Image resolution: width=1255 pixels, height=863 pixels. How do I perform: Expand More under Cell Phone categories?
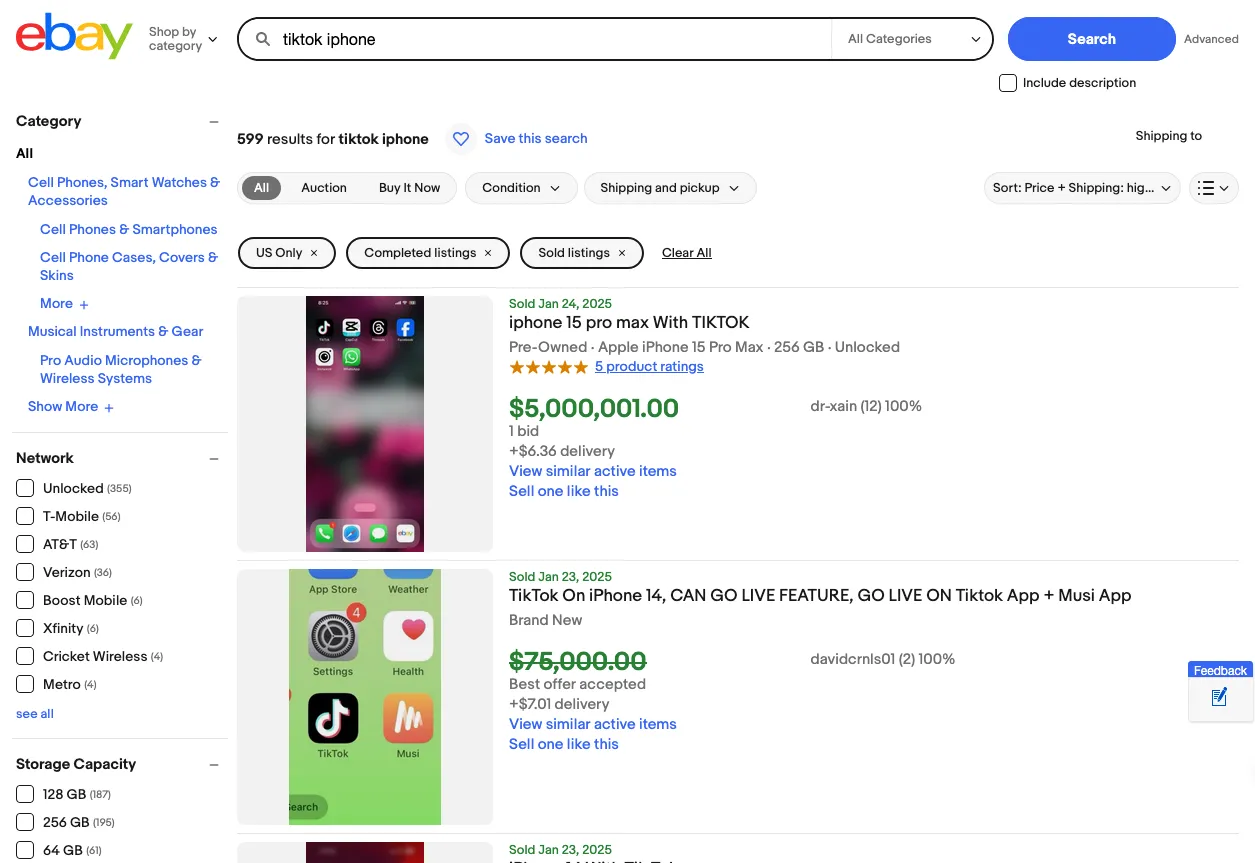click(x=65, y=304)
